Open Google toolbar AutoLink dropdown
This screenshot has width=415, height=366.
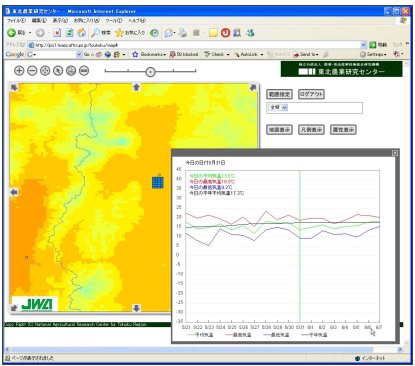248,54
